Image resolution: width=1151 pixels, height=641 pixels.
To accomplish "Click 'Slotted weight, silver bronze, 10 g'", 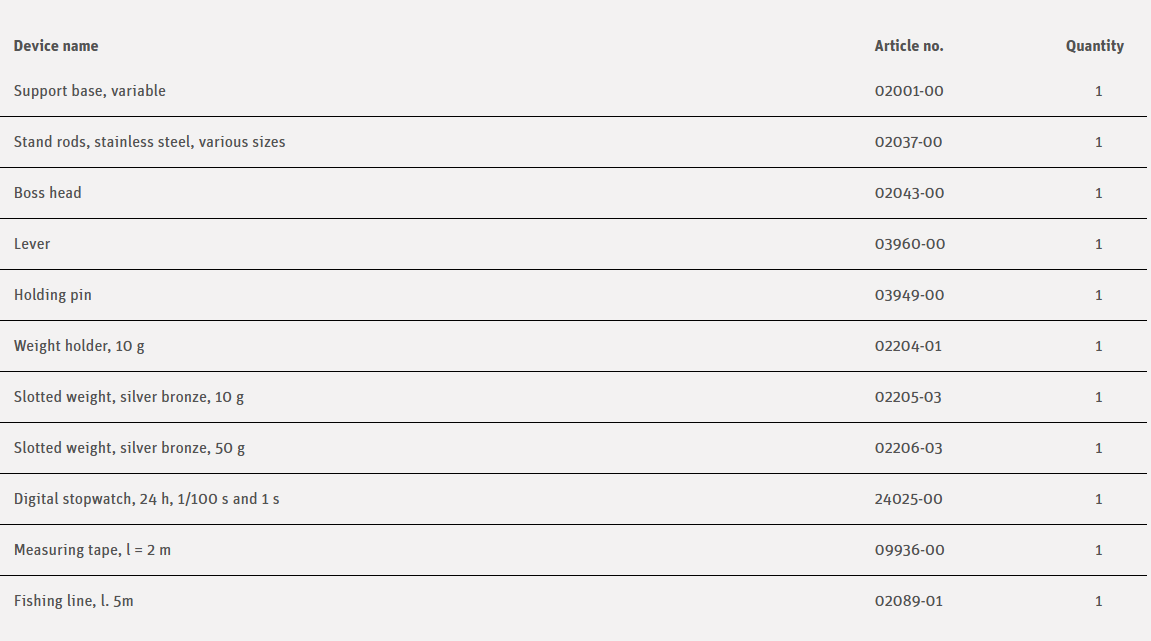I will tap(129, 397).
